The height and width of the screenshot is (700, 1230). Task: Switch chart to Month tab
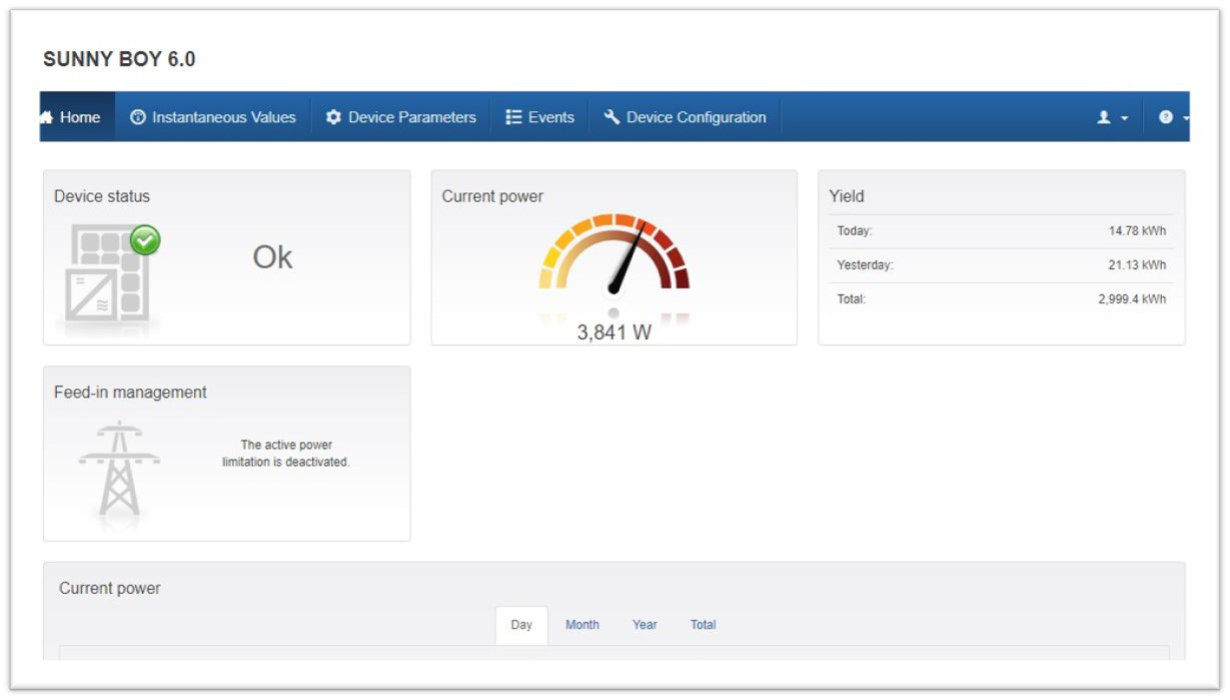point(582,625)
